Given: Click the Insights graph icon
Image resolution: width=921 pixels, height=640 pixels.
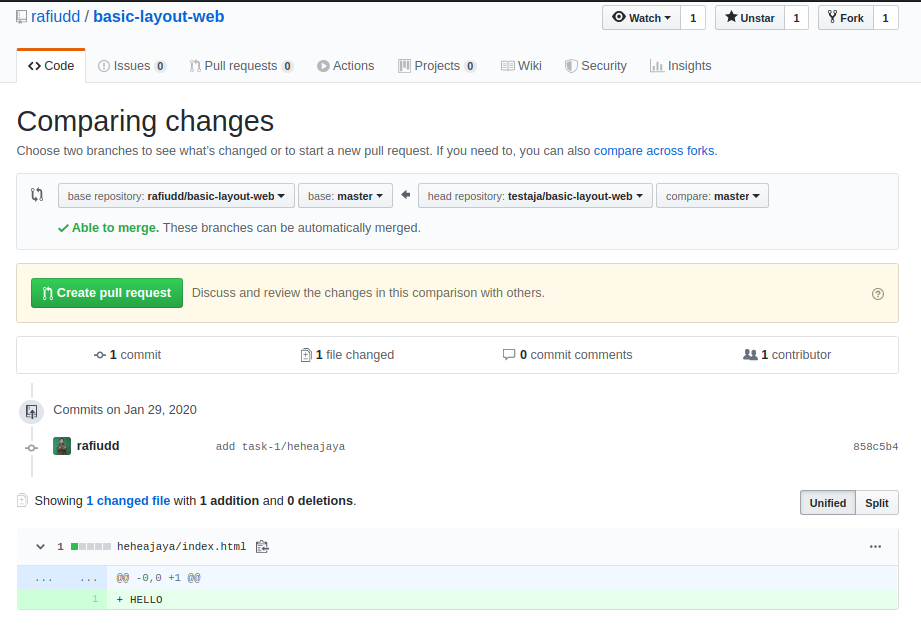Looking at the screenshot, I should tap(657, 66).
